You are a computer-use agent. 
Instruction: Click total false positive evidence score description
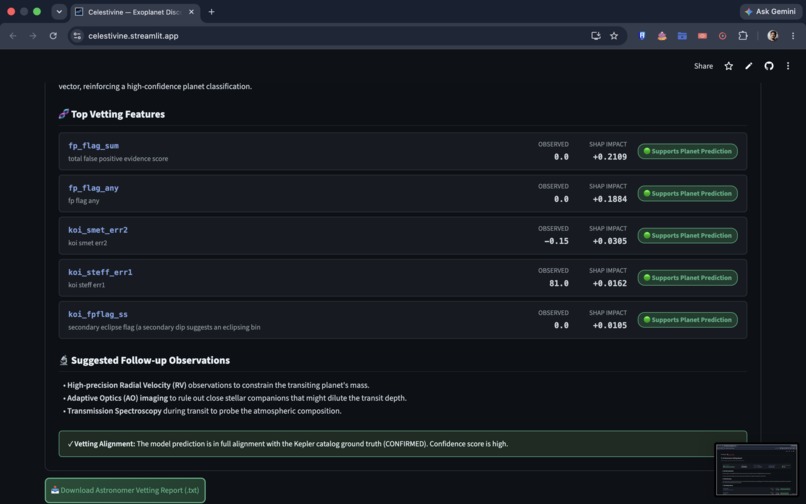[x=118, y=159]
